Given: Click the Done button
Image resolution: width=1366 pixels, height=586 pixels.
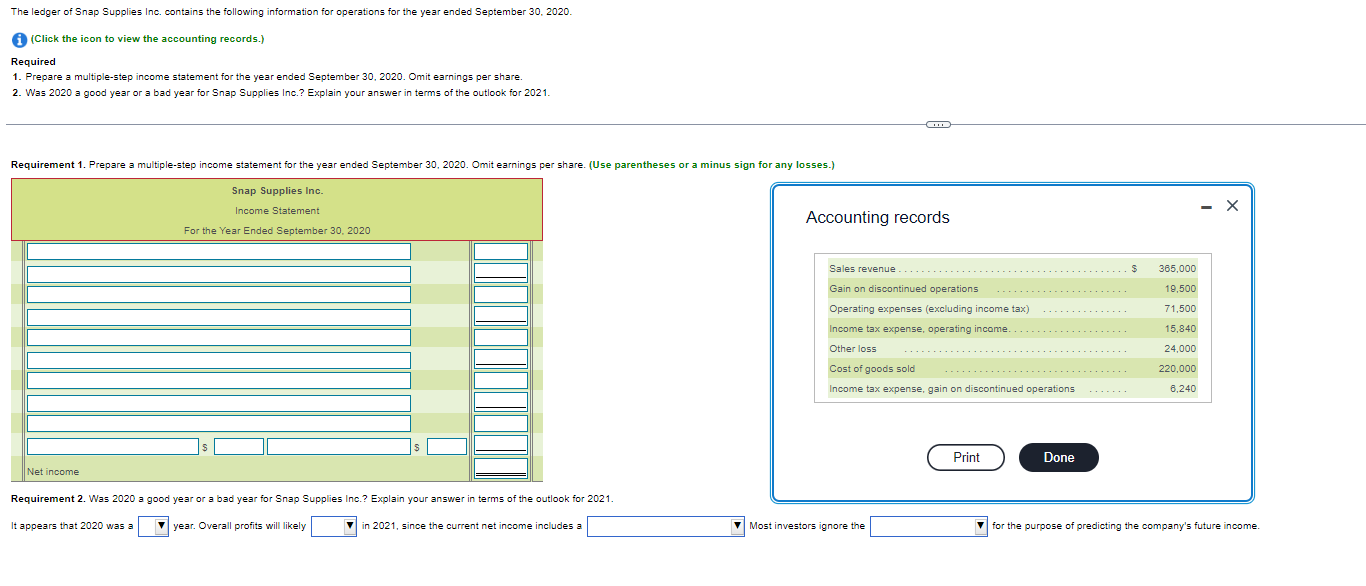Looking at the screenshot, I should point(1058,457).
